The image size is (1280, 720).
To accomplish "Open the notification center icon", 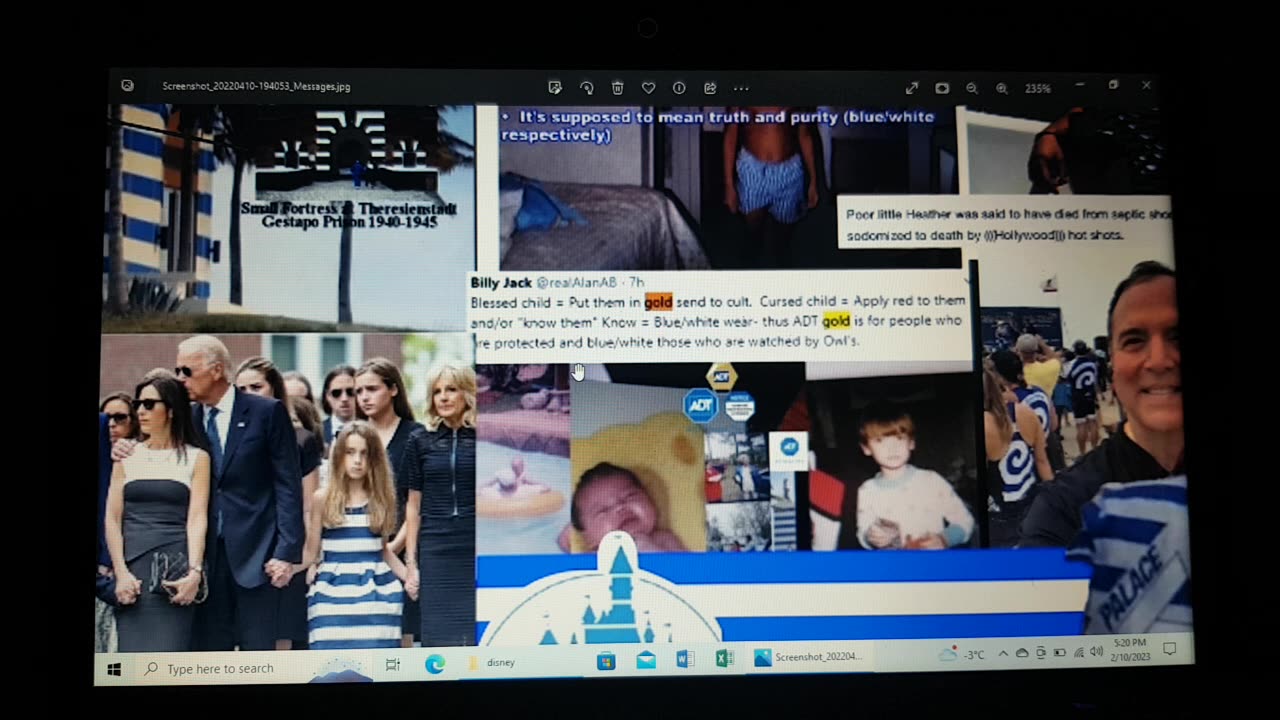I will pos(1170,649).
